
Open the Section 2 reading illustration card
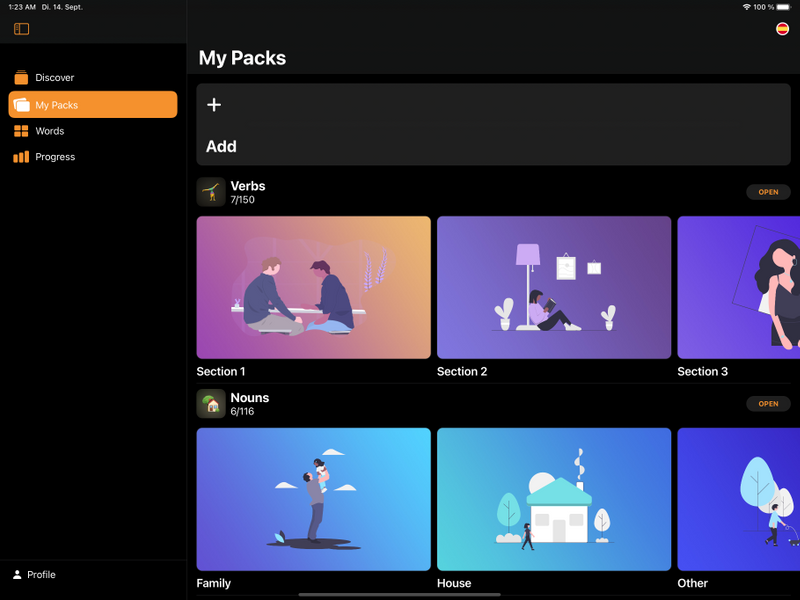point(554,287)
